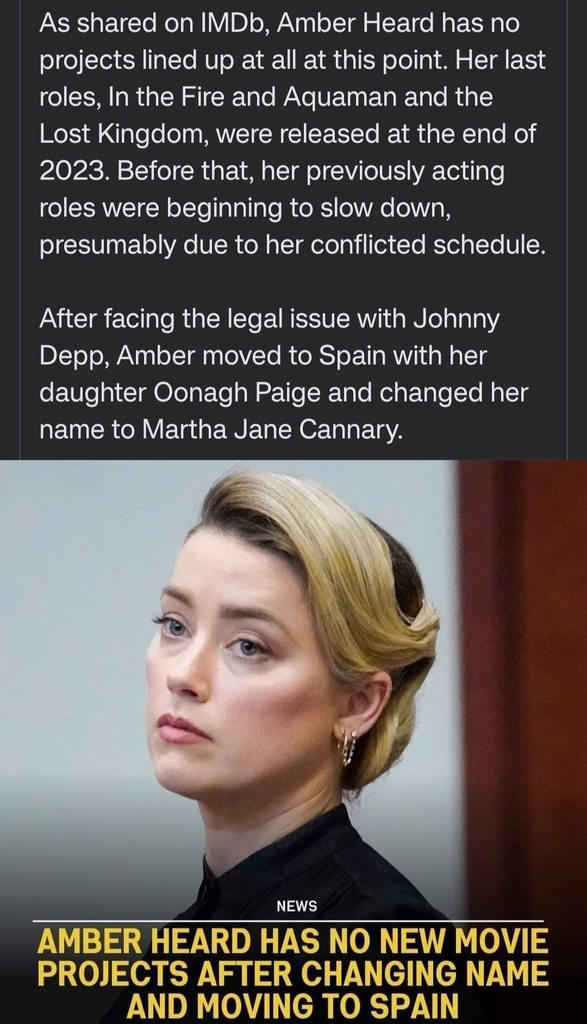Tap the words Lost Kingdom
Screen dimensions: 587x1024
(123, 135)
